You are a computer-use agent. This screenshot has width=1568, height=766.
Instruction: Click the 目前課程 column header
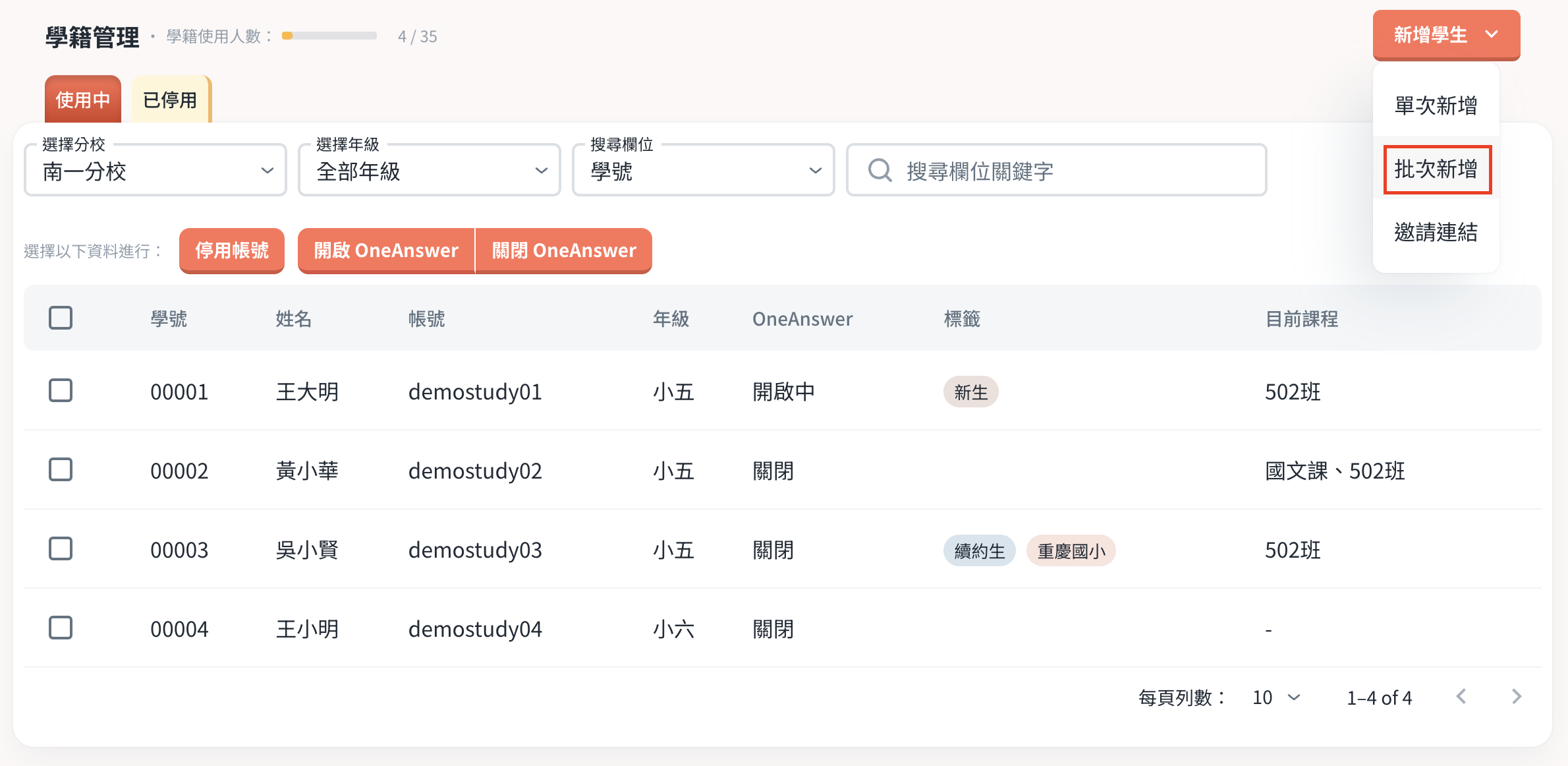point(1302,319)
